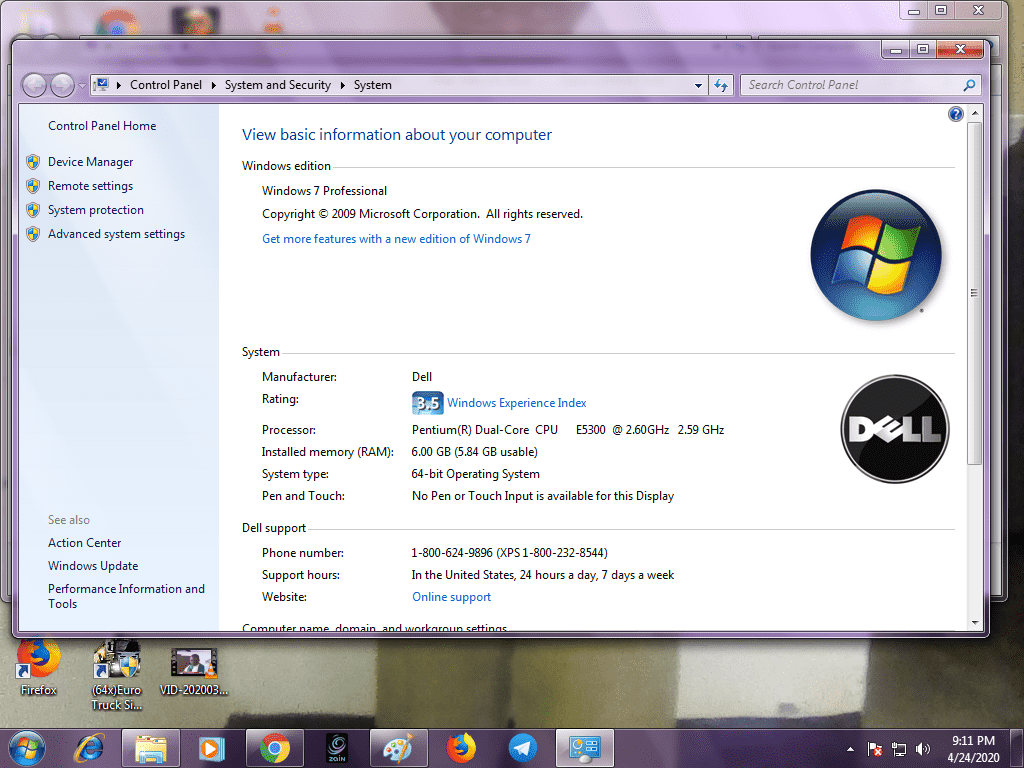Show hidden icons in the system tray
The image size is (1024, 768).
pos(850,749)
